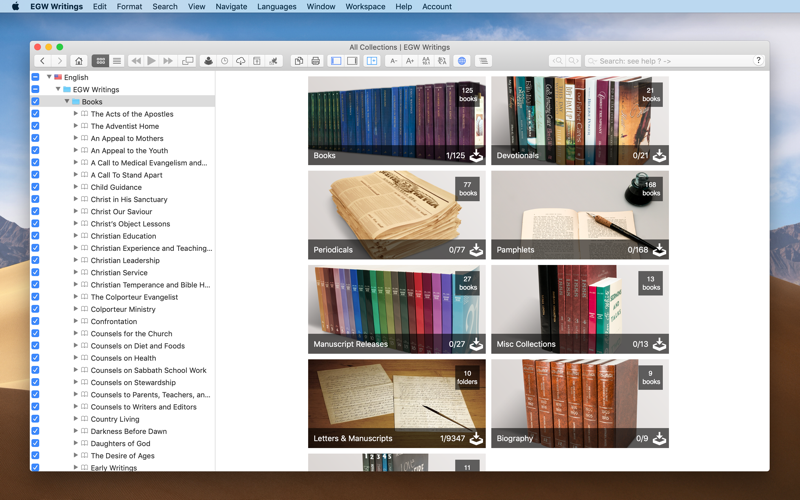This screenshot has width=800, height=500.
Task: Download the Letters & Manuscripts collection
Action: pyautogui.click(x=476, y=438)
